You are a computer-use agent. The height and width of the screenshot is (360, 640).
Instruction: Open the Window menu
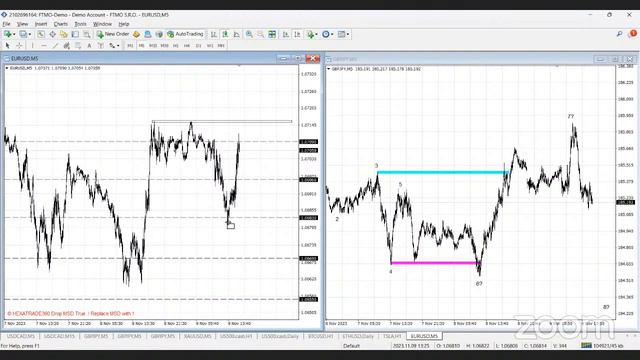pos(102,24)
